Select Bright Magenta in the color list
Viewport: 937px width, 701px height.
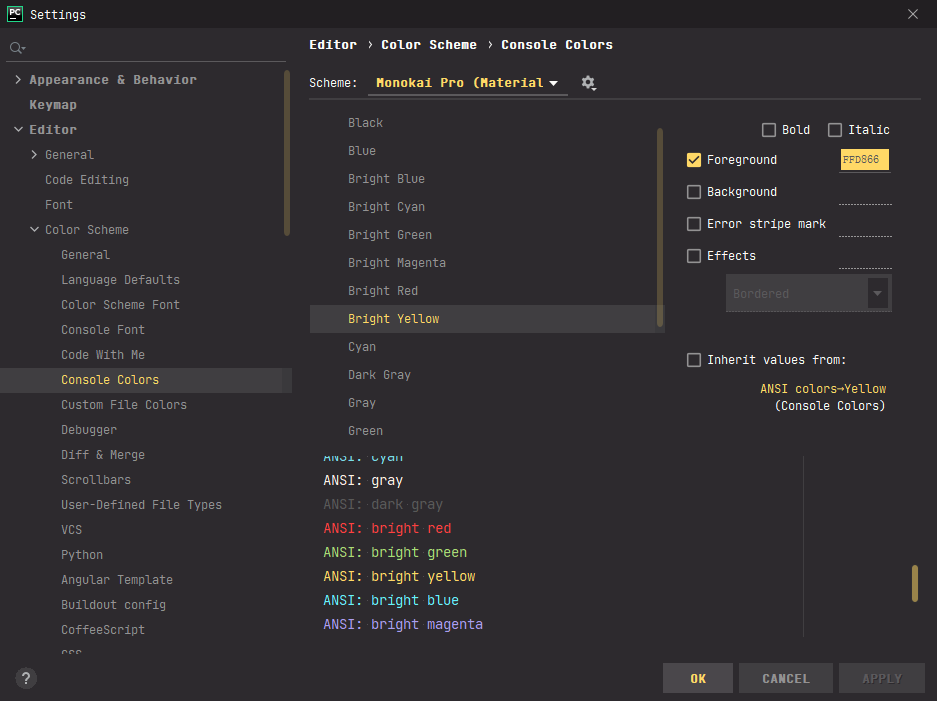pos(397,263)
